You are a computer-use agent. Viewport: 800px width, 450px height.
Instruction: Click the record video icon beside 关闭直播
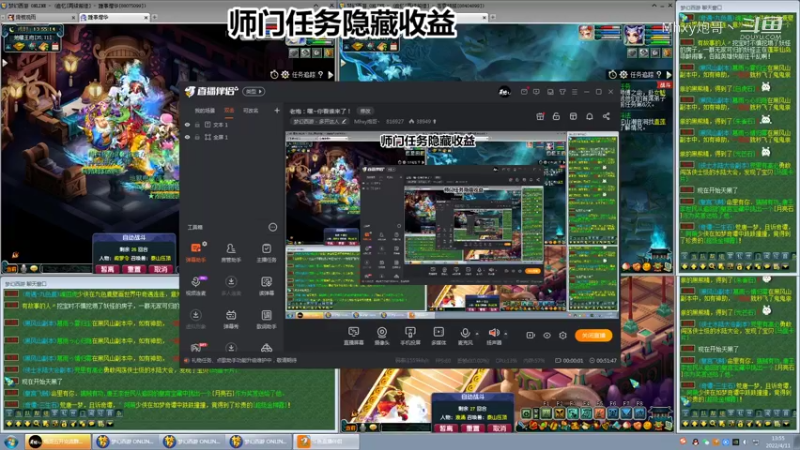point(531,335)
